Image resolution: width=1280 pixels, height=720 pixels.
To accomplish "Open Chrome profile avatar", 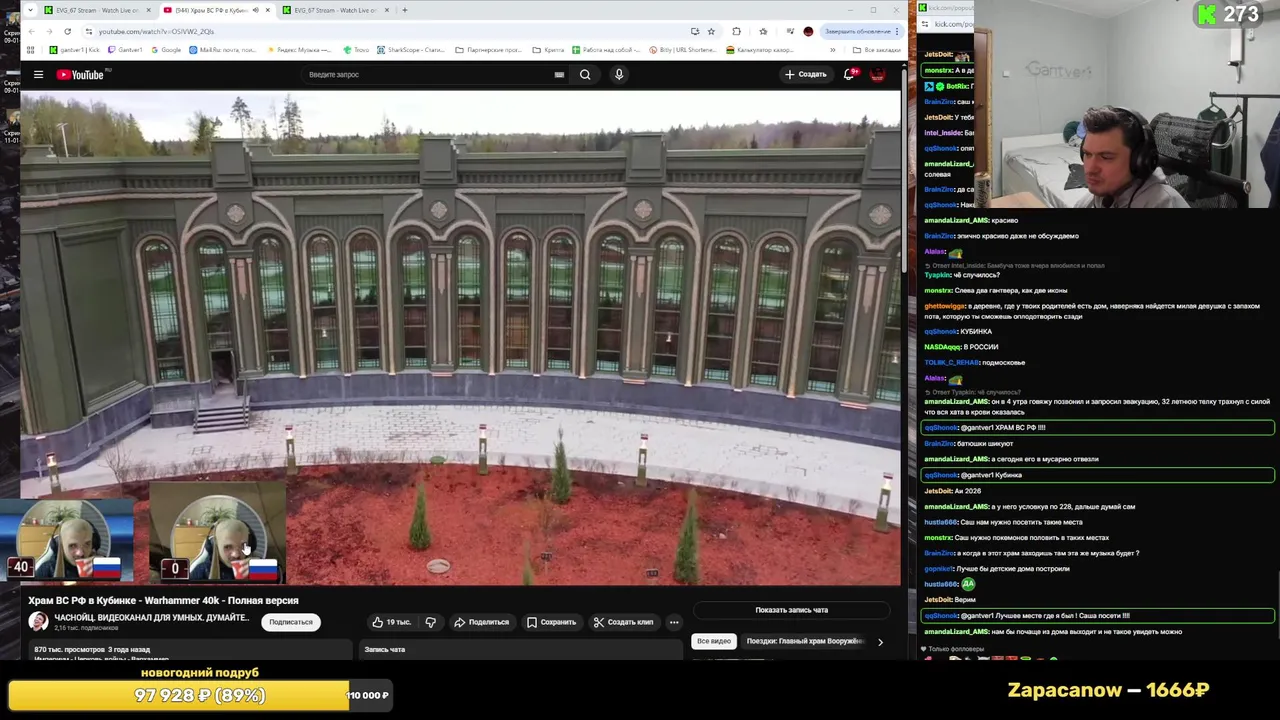I will click(808, 31).
